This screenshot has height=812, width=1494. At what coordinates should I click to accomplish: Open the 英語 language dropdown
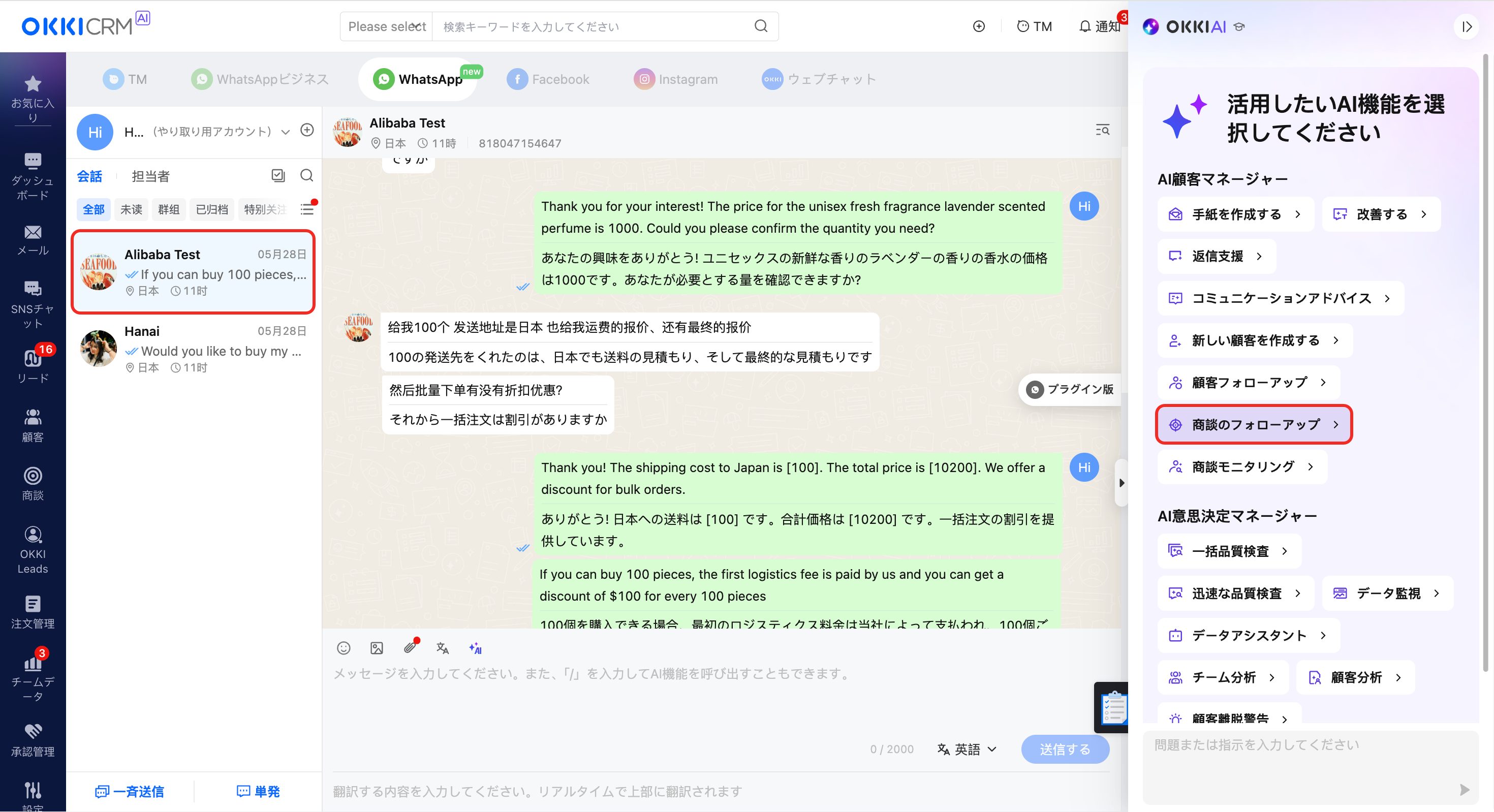click(x=967, y=749)
